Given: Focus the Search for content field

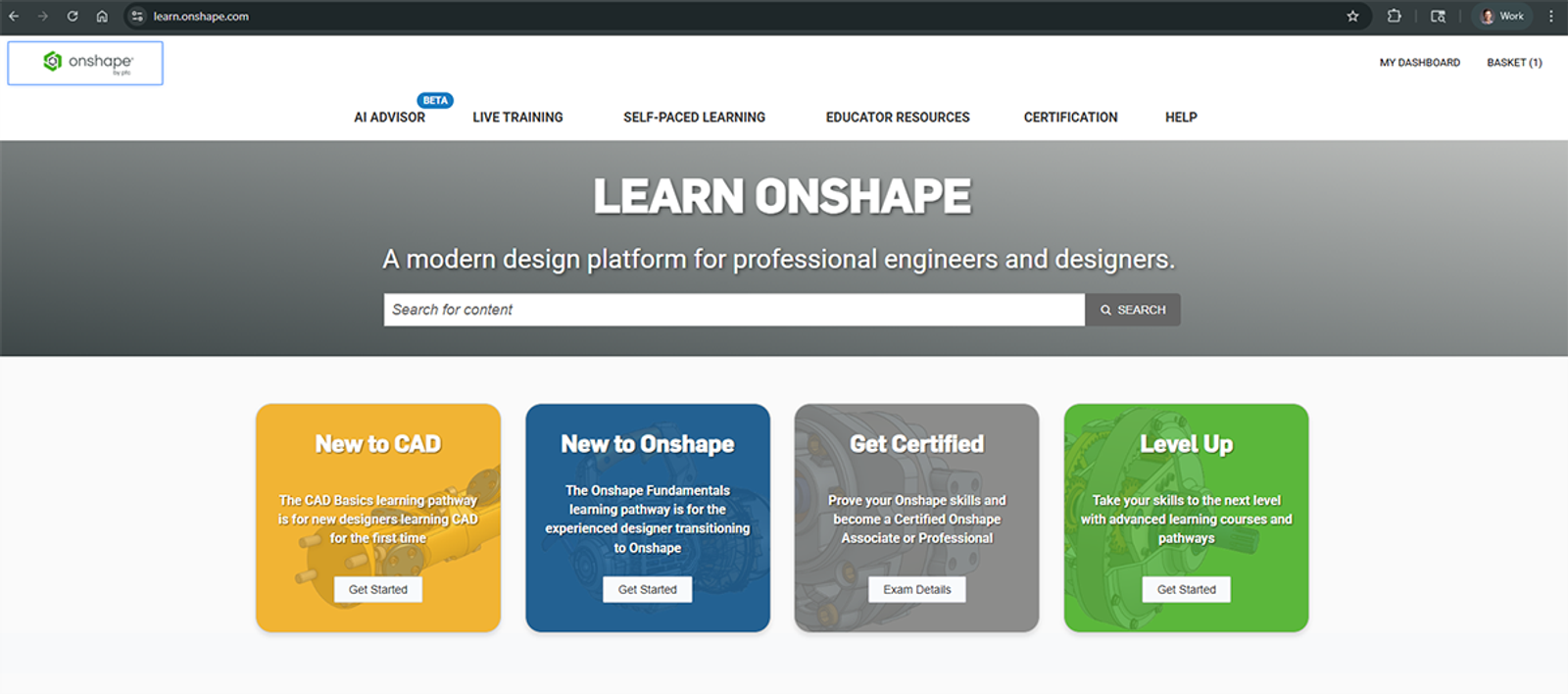Looking at the screenshot, I should pyautogui.click(x=734, y=310).
